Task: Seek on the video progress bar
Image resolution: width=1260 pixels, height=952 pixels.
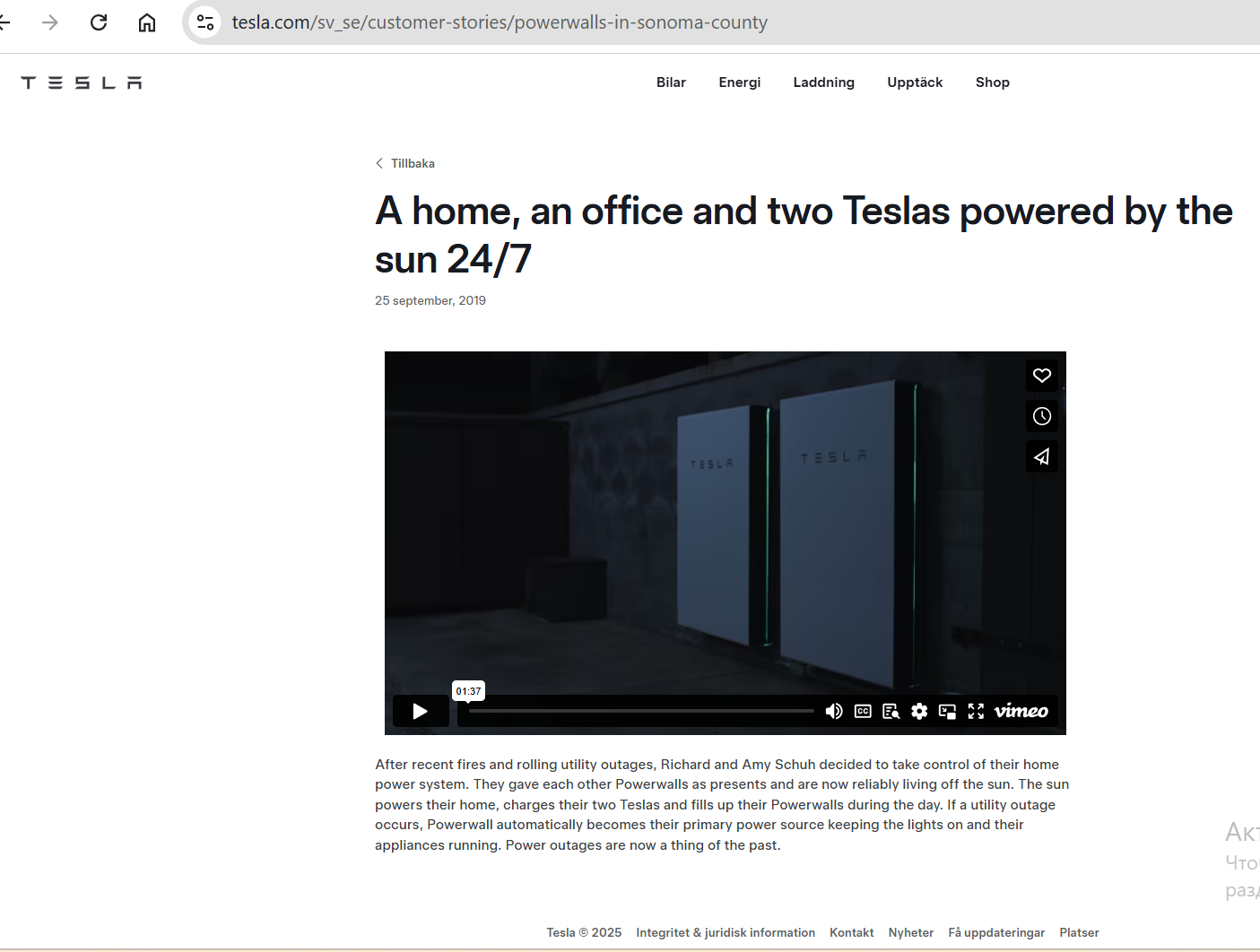Action: 641,711
